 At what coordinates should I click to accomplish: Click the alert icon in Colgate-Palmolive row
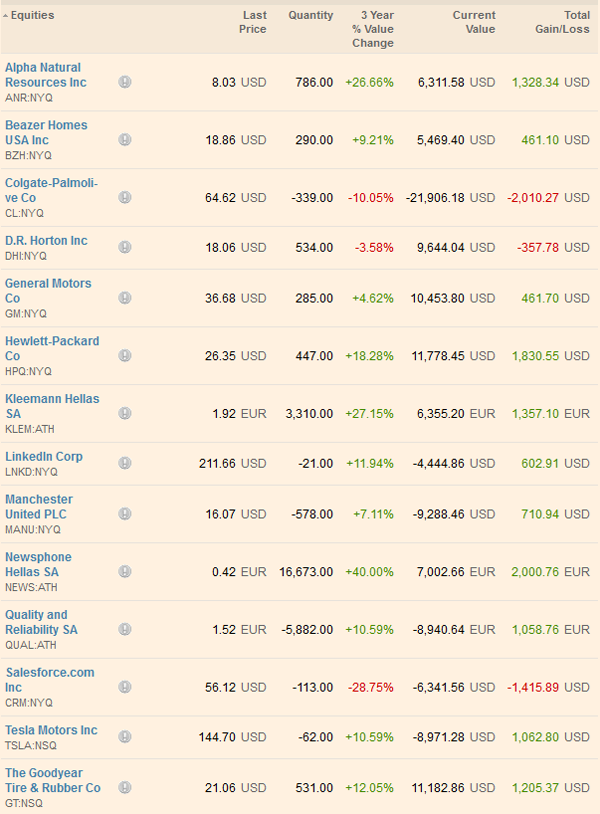[x=125, y=197]
